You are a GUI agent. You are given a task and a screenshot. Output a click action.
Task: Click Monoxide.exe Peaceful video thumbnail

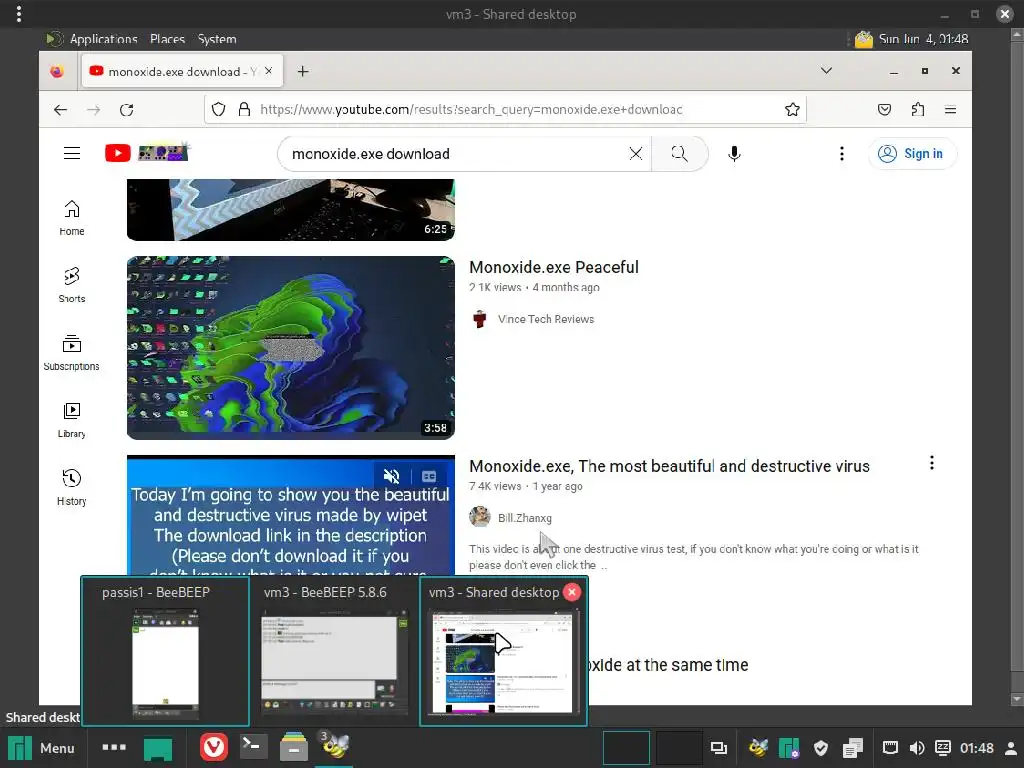291,348
